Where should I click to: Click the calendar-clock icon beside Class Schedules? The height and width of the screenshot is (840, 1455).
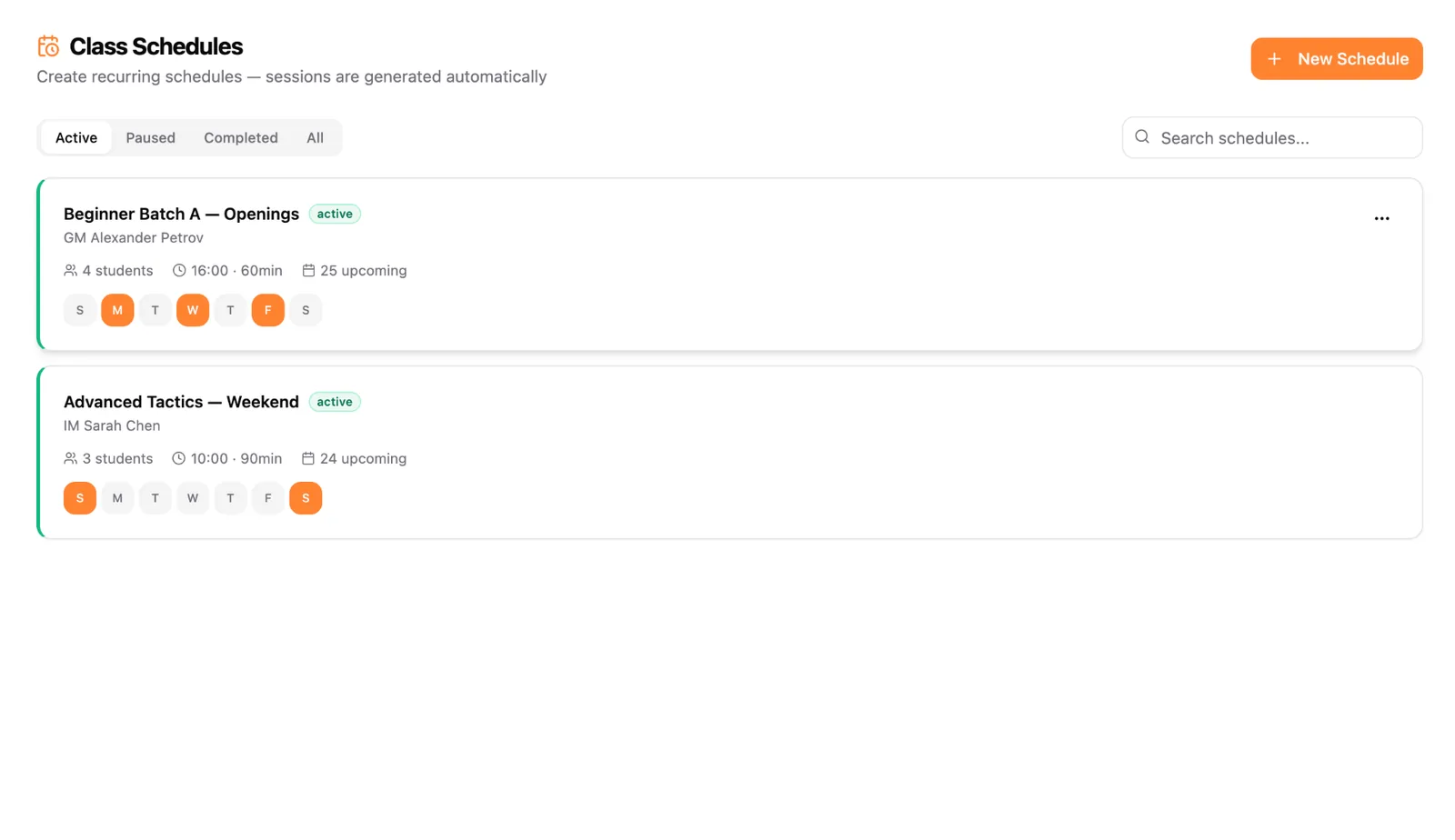(x=48, y=46)
